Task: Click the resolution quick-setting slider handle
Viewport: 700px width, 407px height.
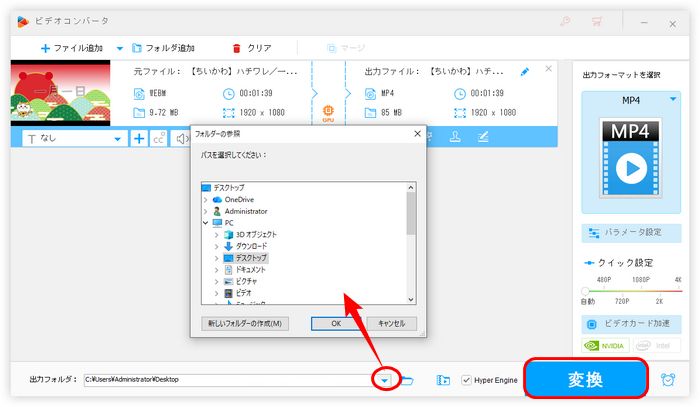Action: tap(585, 291)
